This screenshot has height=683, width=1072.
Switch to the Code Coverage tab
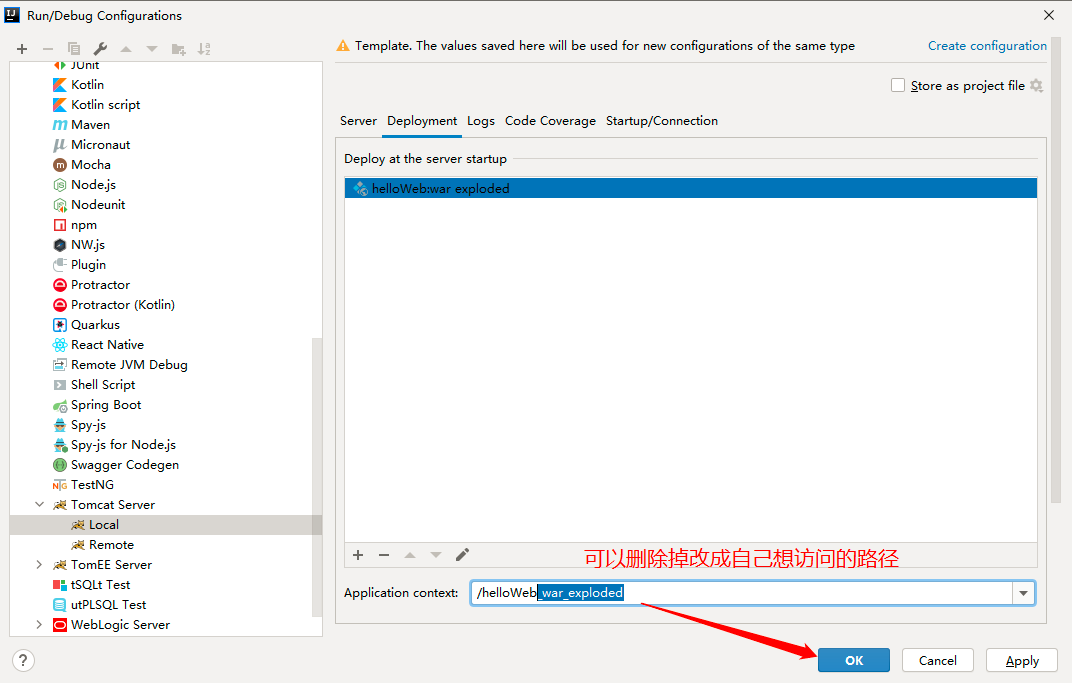point(550,121)
